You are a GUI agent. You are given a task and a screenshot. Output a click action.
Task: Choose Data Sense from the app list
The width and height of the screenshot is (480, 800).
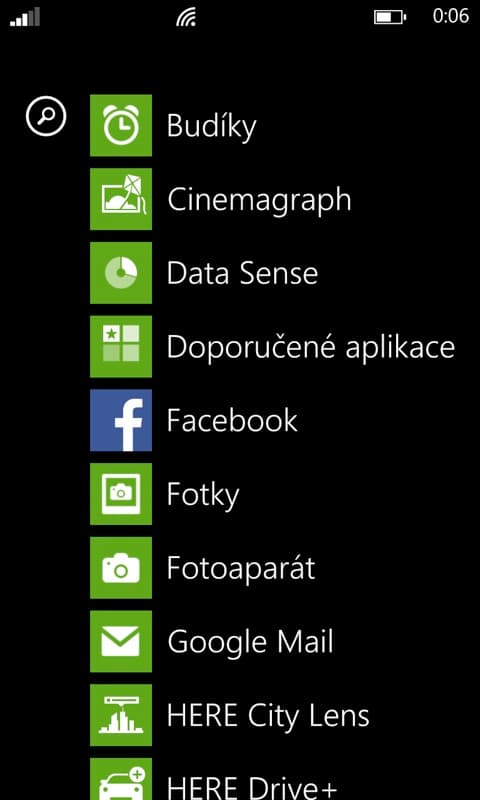tap(242, 273)
